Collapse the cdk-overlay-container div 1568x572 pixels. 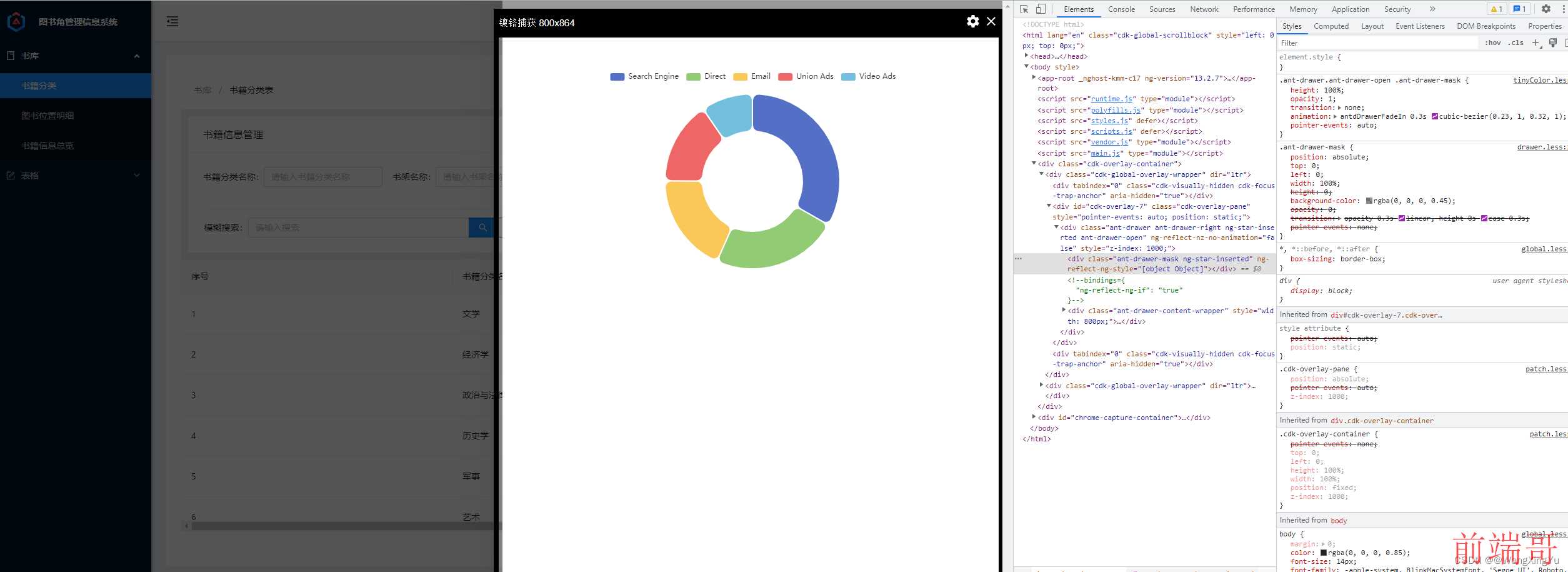[x=1034, y=163]
